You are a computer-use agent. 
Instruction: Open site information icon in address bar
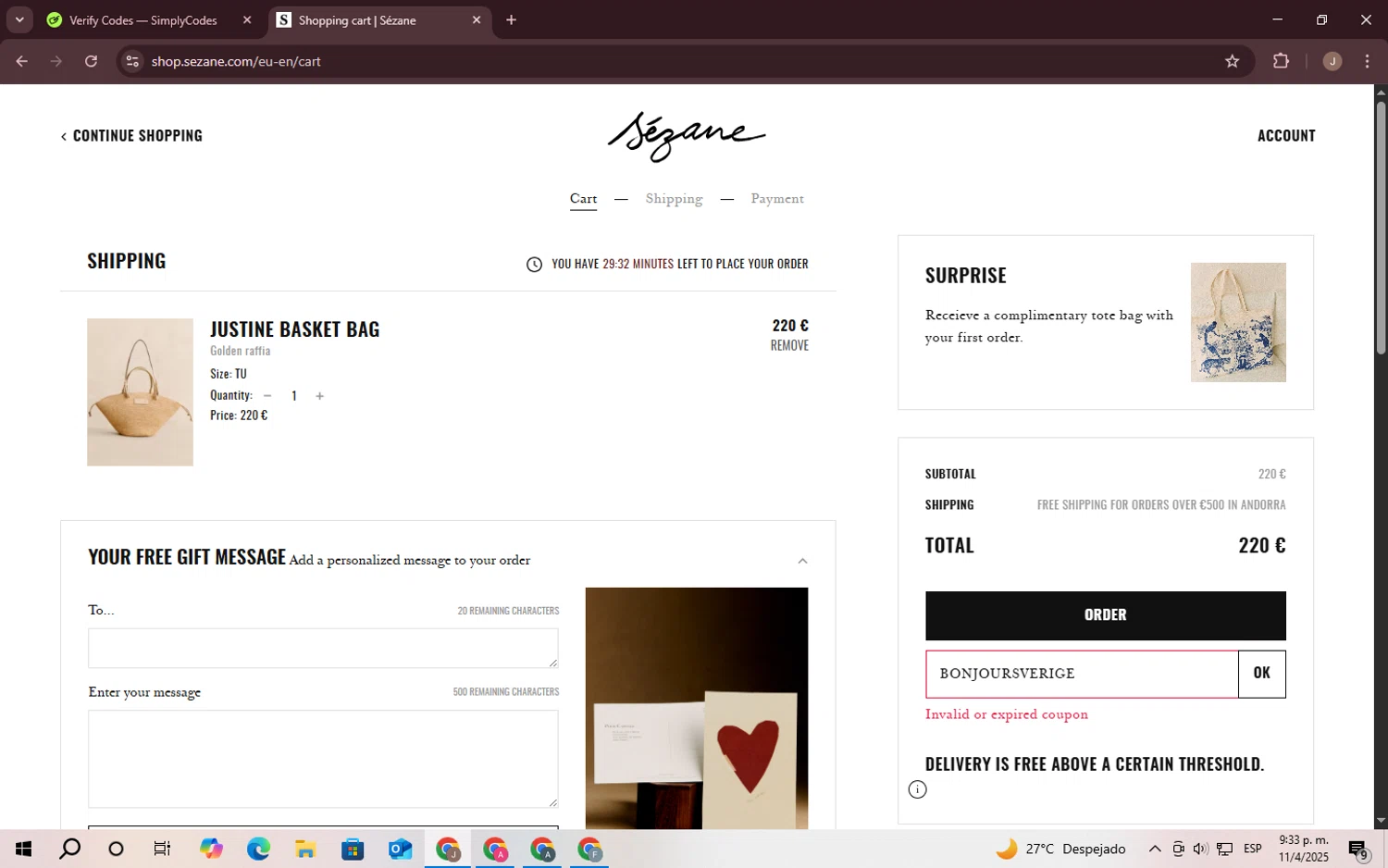[x=132, y=61]
